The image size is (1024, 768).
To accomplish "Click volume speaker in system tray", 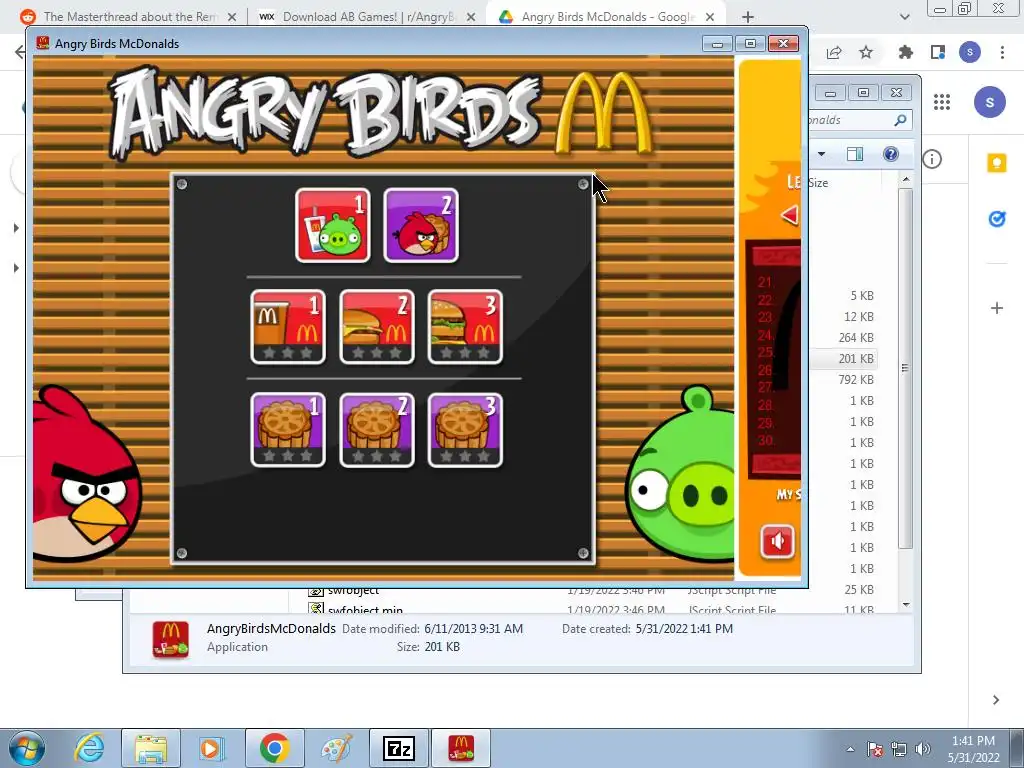I will click(923, 749).
